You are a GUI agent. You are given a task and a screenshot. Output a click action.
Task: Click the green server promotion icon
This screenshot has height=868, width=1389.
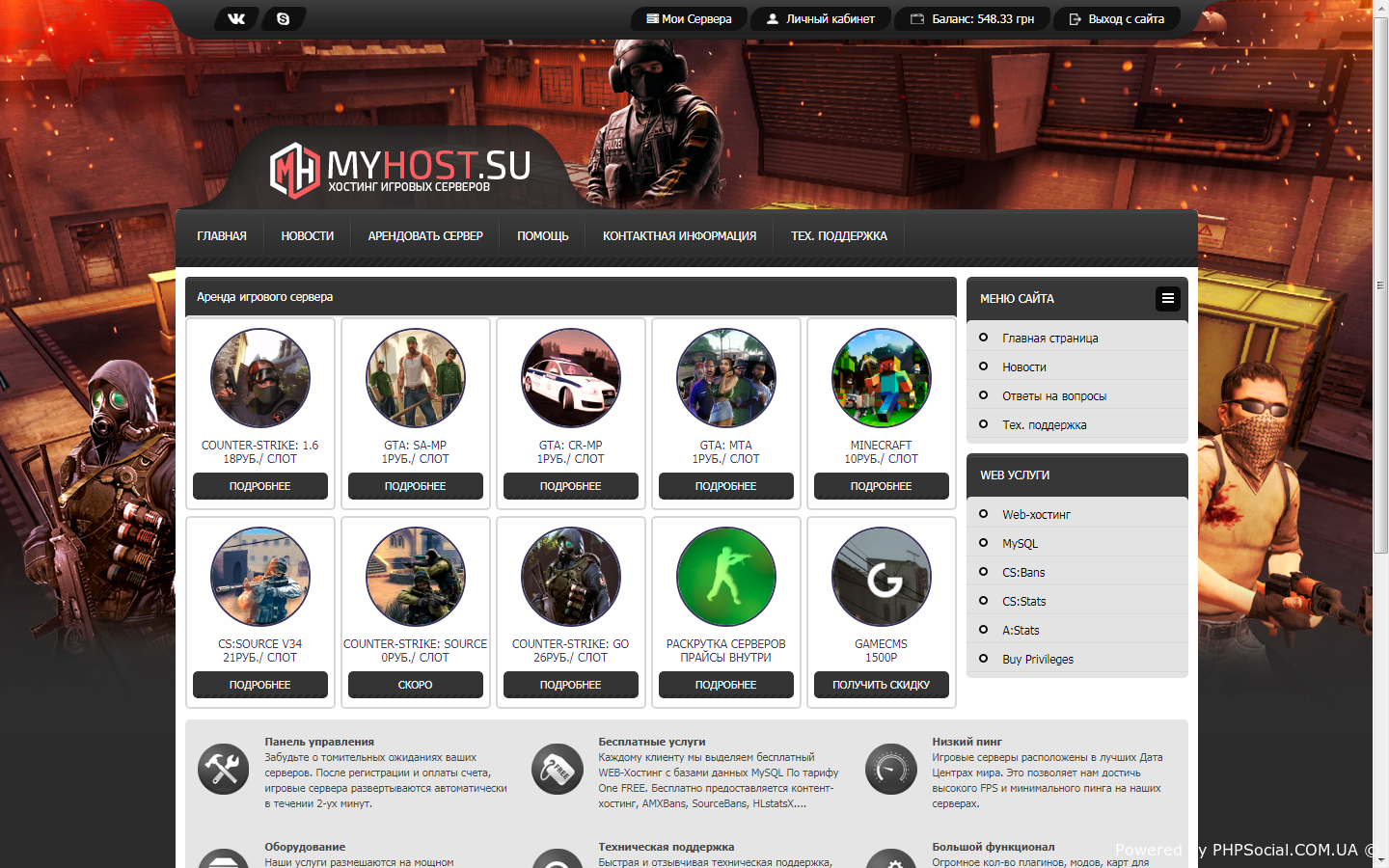coord(725,577)
